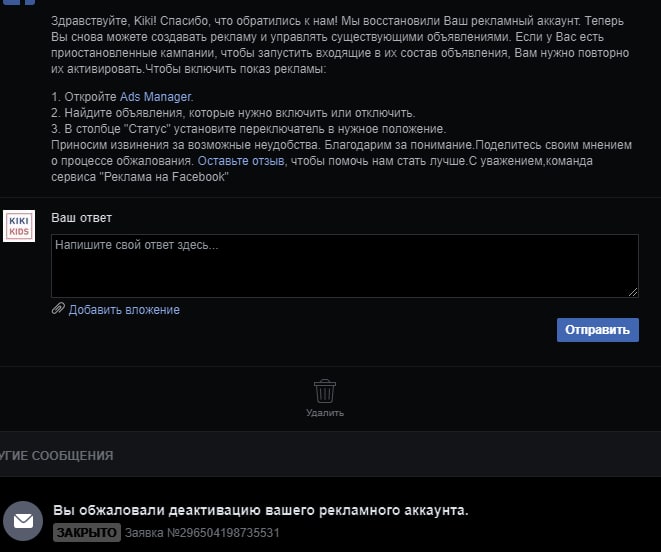Screen dimensions: 661x552
Task: Click the paperclip attachment icon
Action: (x=58, y=309)
